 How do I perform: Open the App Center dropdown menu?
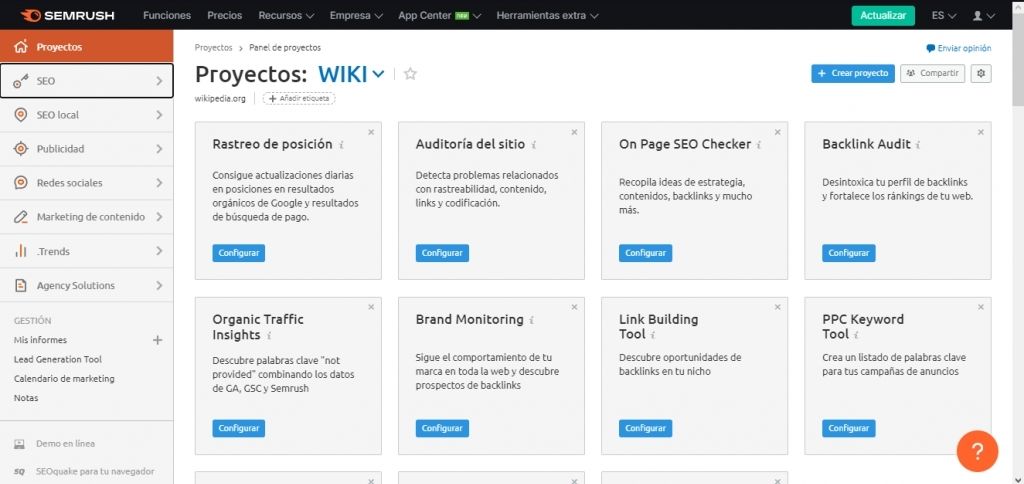[440, 15]
